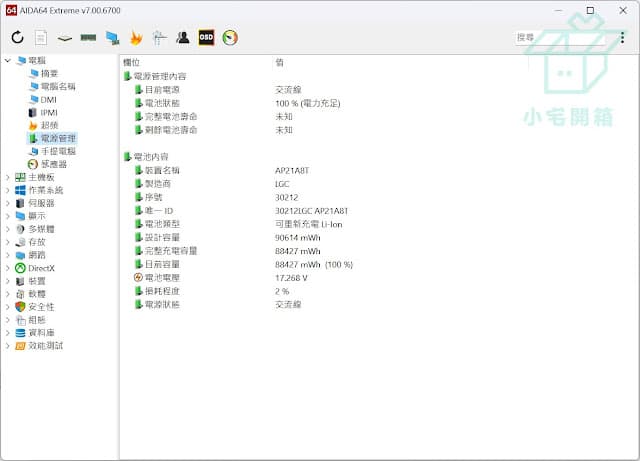
Task: Expand the 顯示 node chevron
Action: click(7, 216)
